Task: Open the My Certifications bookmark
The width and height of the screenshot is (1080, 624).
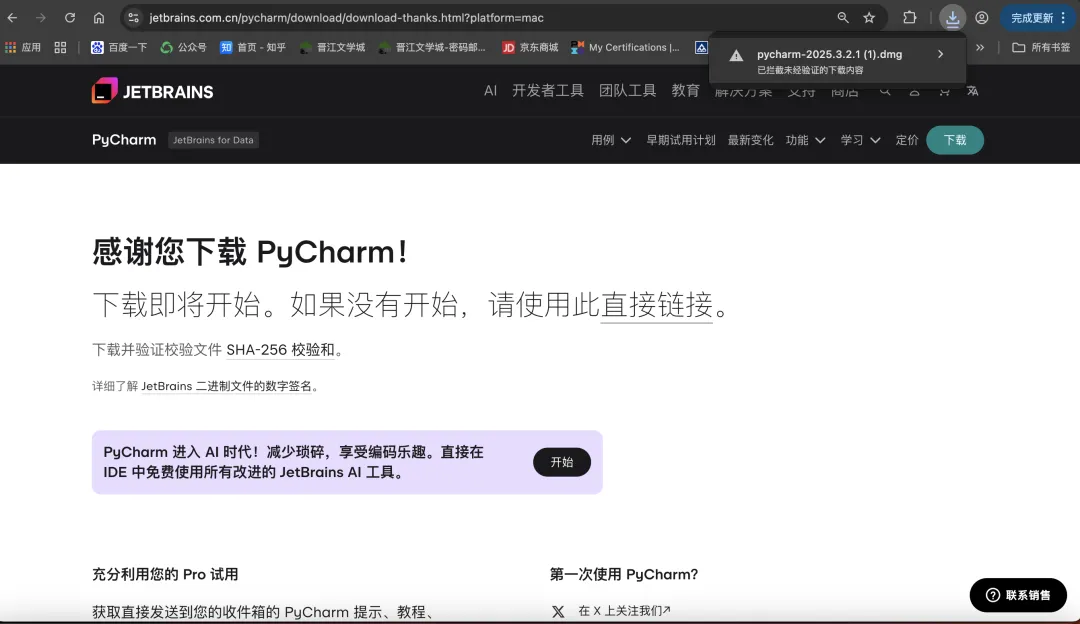Action: click(625, 48)
